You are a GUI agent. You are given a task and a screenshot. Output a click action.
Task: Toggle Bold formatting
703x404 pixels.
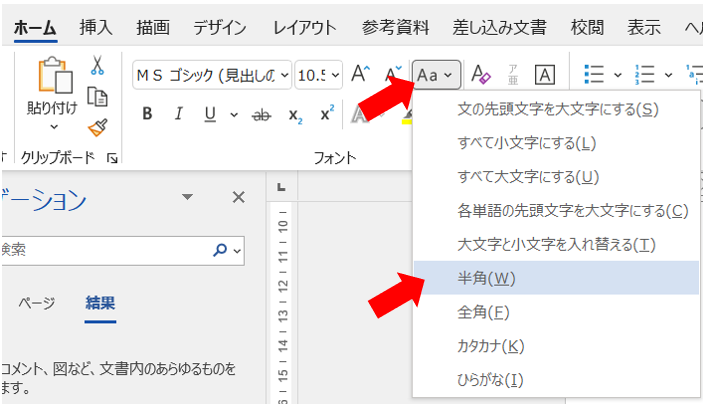tap(147, 114)
